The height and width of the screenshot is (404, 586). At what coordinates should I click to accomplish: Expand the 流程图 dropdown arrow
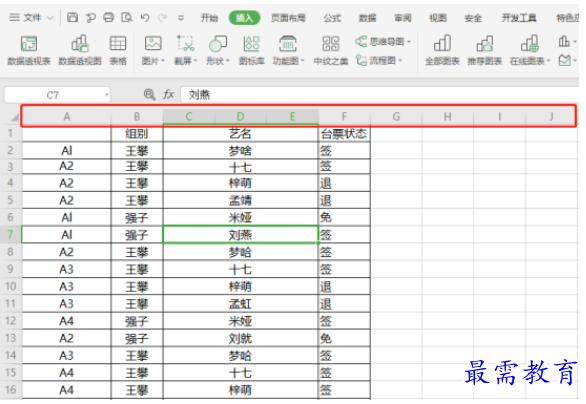pyautogui.click(x=400, y=60)
